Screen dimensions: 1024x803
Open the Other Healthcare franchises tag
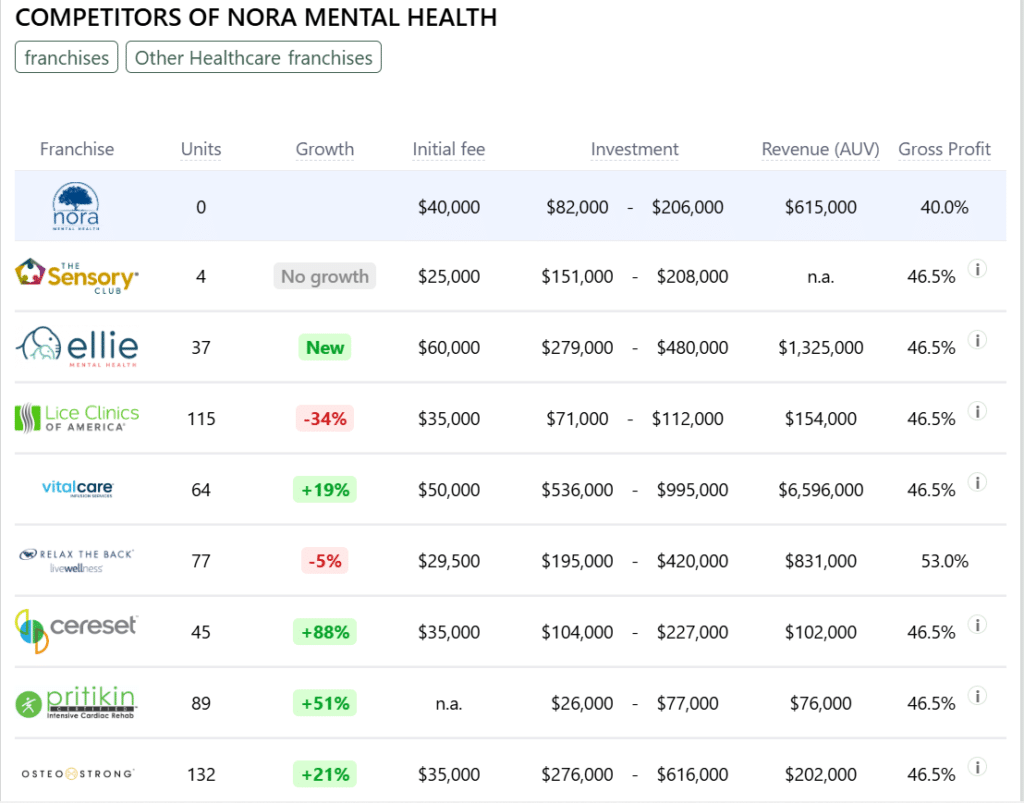pos(253,57)
